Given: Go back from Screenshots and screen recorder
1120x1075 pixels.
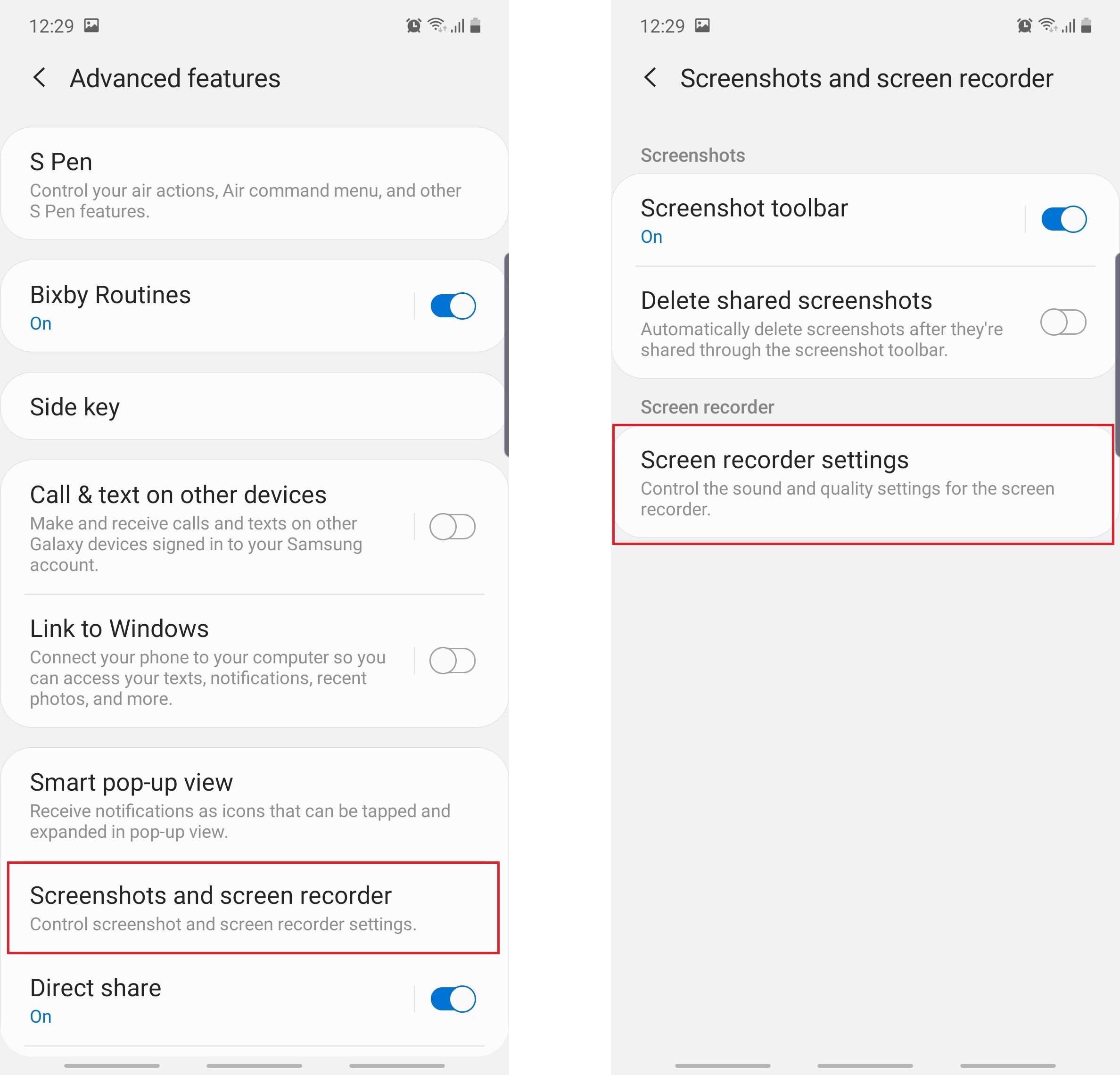Looking at the screenshot, I should click(651, 77).
